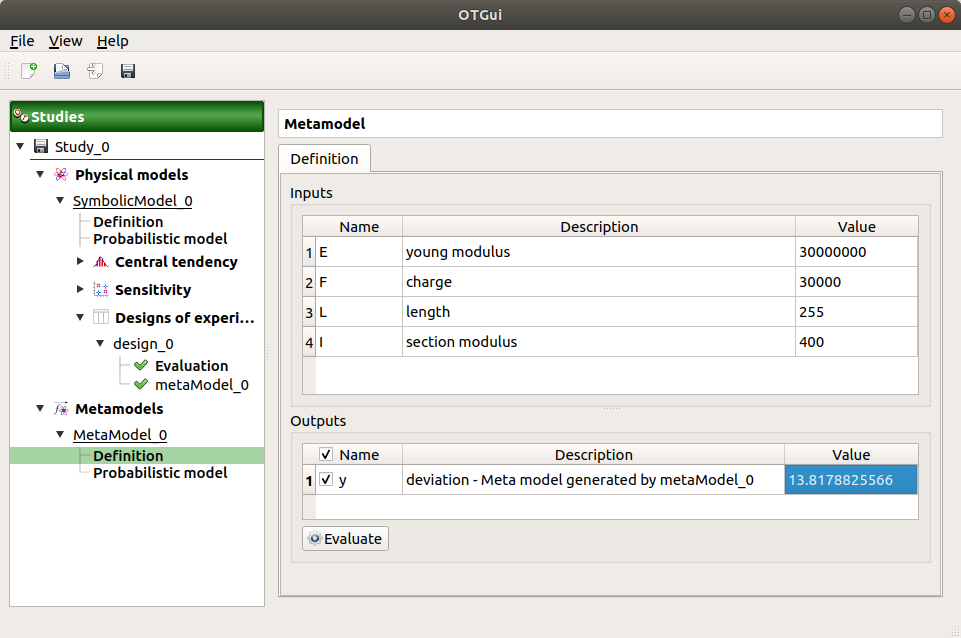961x638 pixels.
Task: Click the import Python script toolbar icon
Action: click(x=94, y=70)
